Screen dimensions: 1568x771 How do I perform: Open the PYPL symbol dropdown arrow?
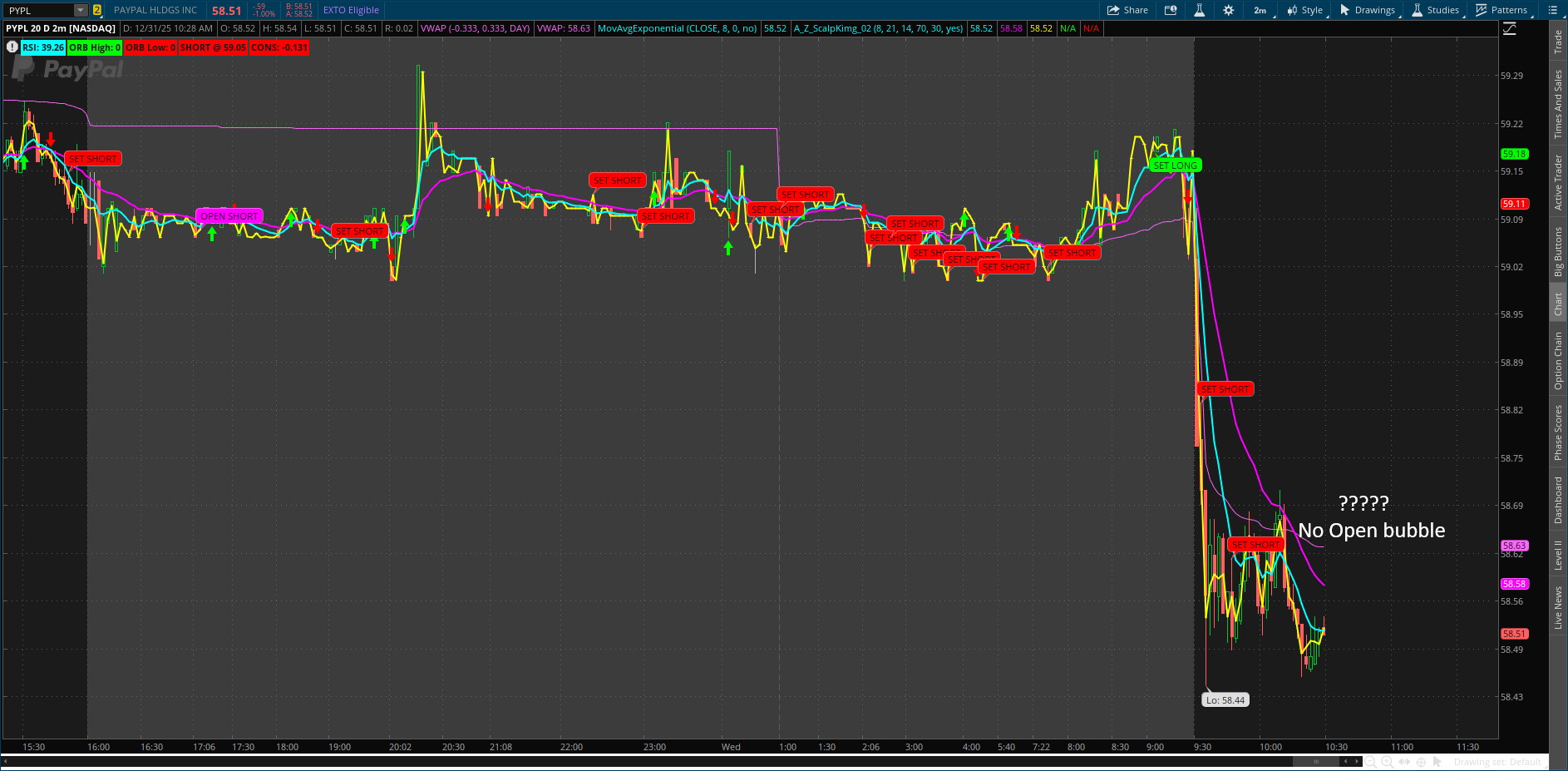(80, 10)
